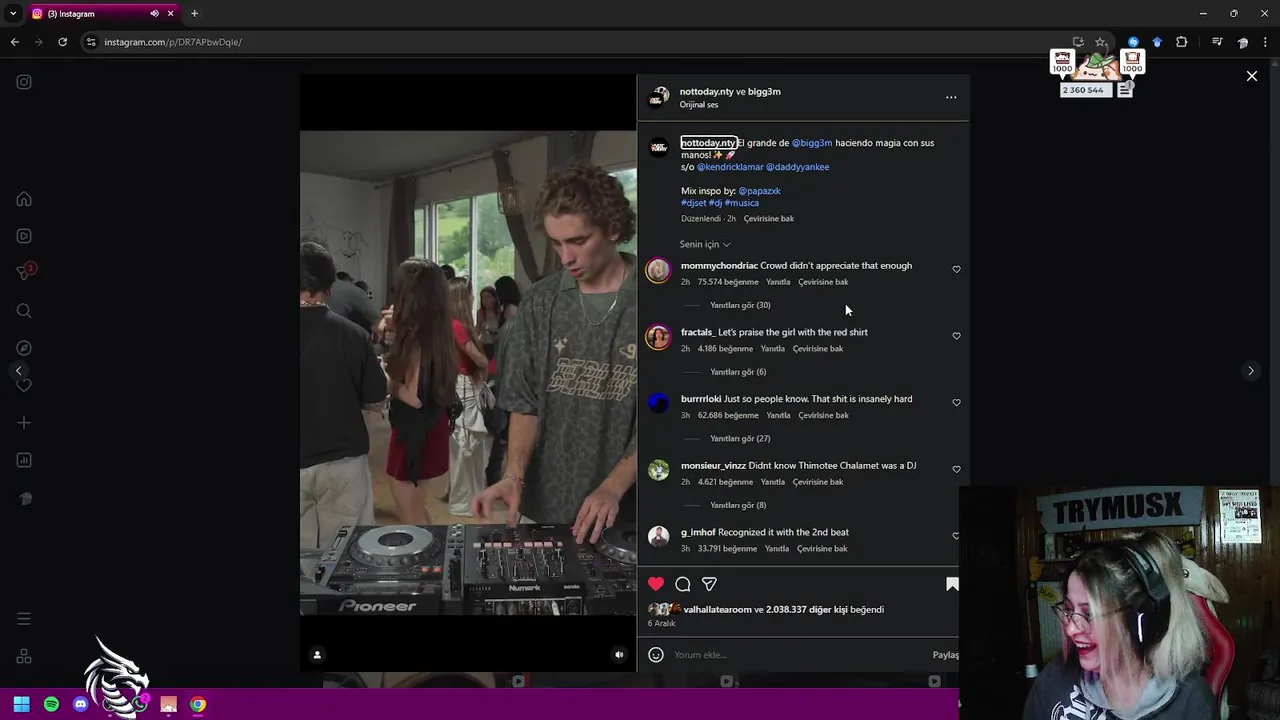The height and width of the screenshot is (720, 1280).
Task: Open the profile avatar in sidebar
Action: (24, 498)
